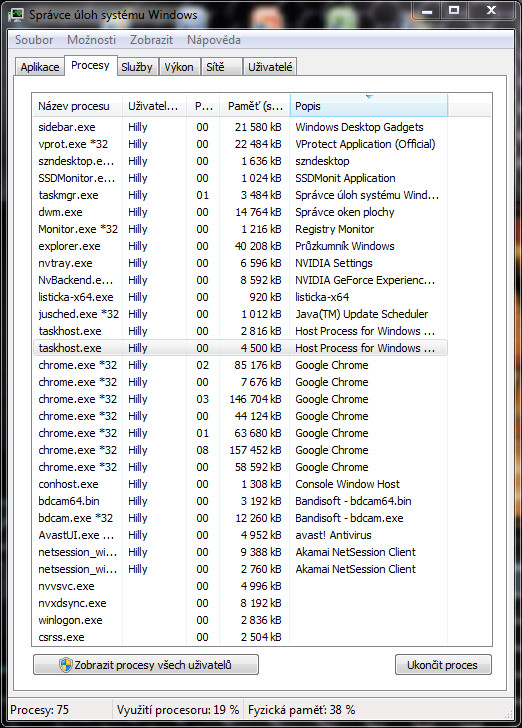522x728 pixels.
Task: Click the Registry Monitor description
Action: point(334,229)
